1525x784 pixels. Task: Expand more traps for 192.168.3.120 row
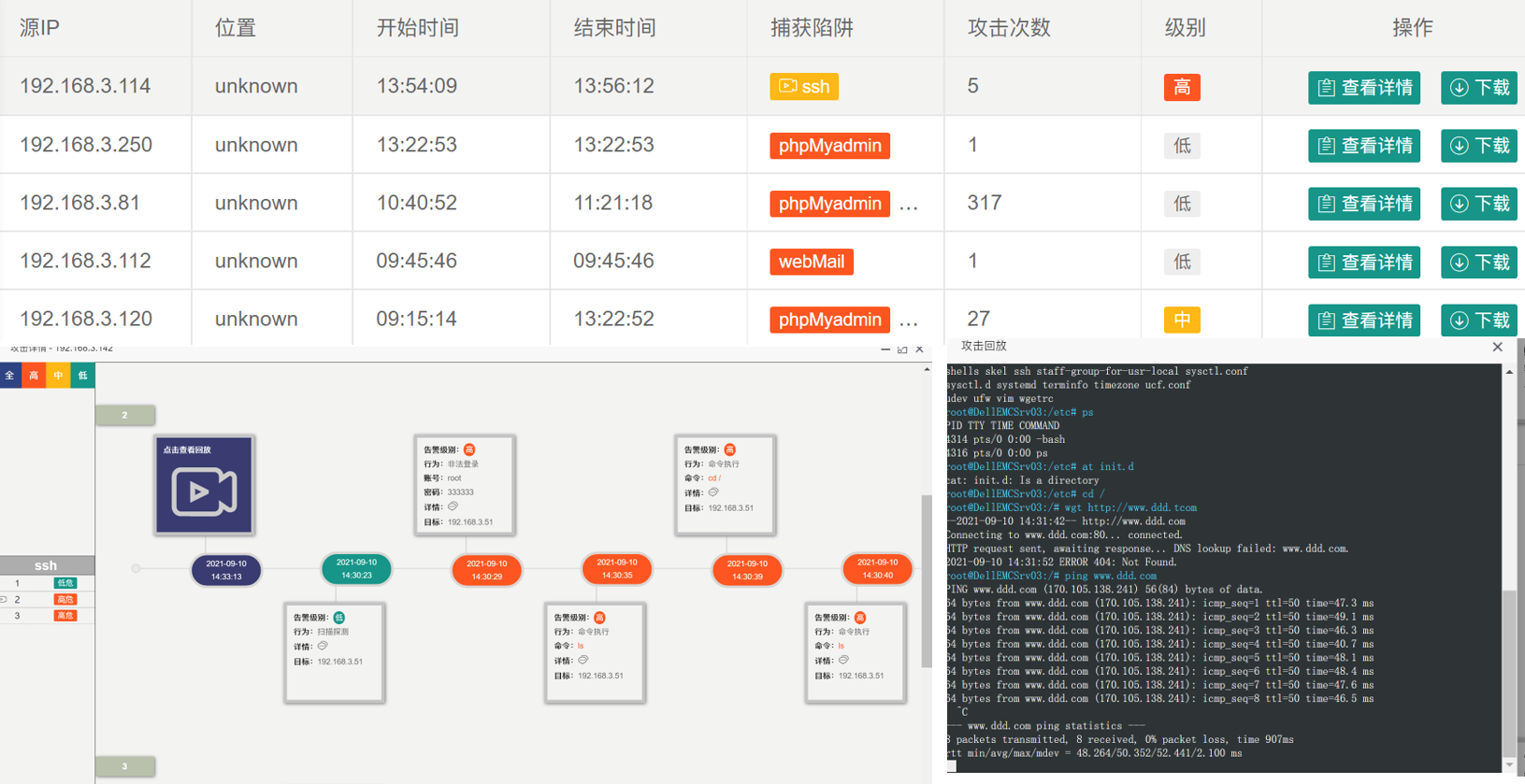click(908, 321)
